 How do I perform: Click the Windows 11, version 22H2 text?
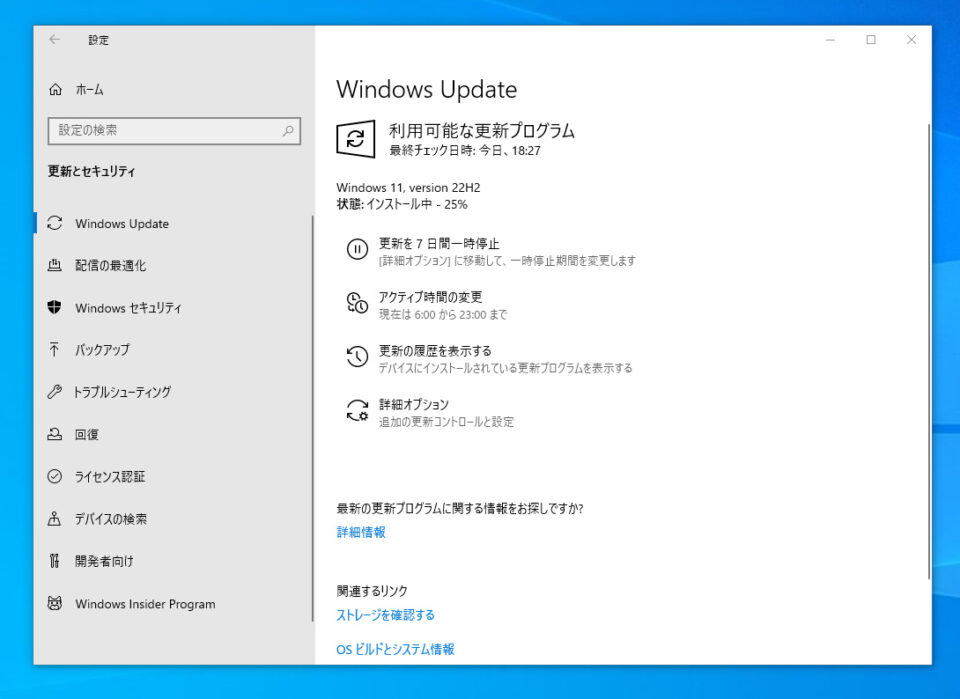click(408, 187)
